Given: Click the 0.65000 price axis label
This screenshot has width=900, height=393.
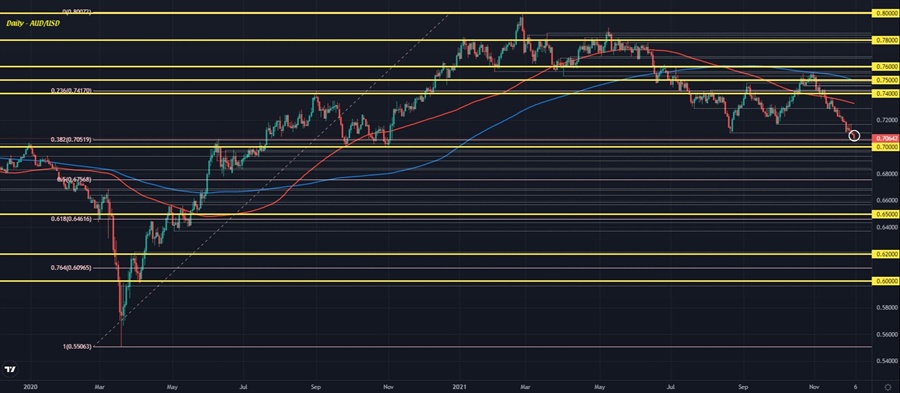Looking at the screenshot, I should (885, 214).
